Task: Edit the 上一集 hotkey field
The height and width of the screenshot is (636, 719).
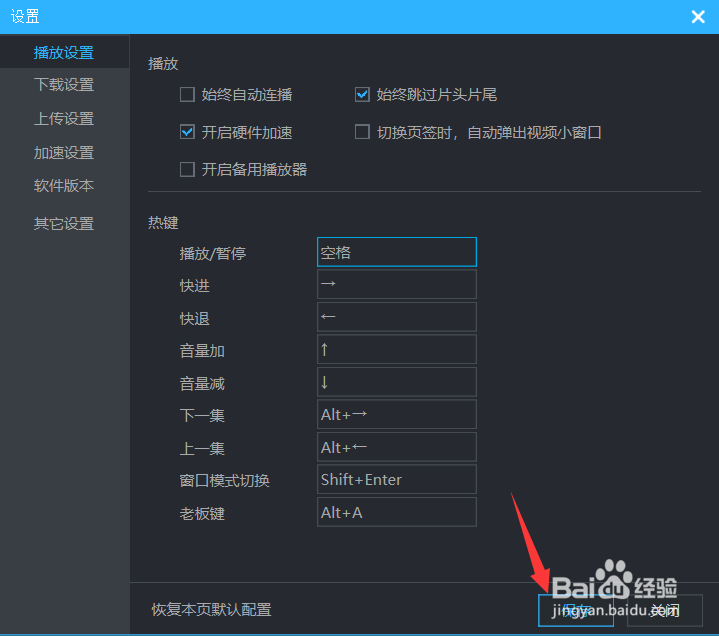Action: coord(397,447)
